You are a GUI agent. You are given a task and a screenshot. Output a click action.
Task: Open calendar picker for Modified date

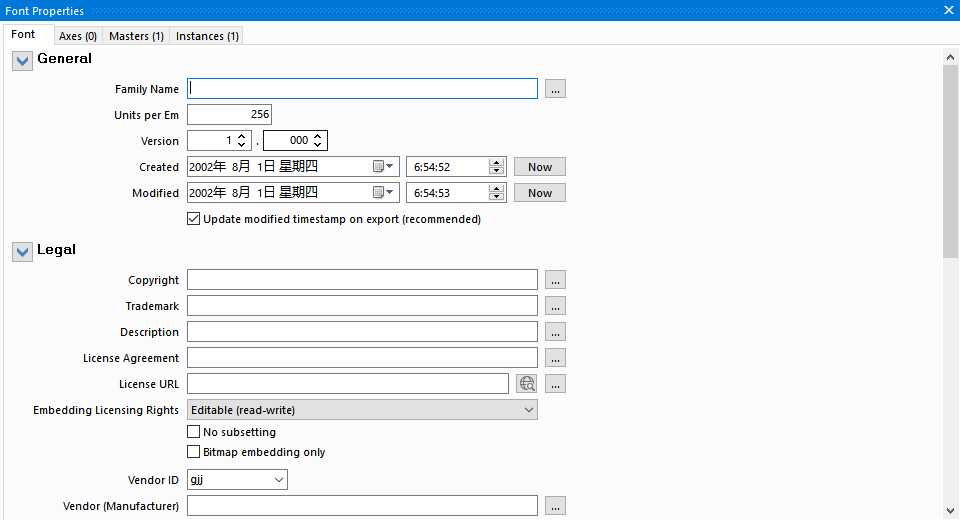[x=384, y=193]
